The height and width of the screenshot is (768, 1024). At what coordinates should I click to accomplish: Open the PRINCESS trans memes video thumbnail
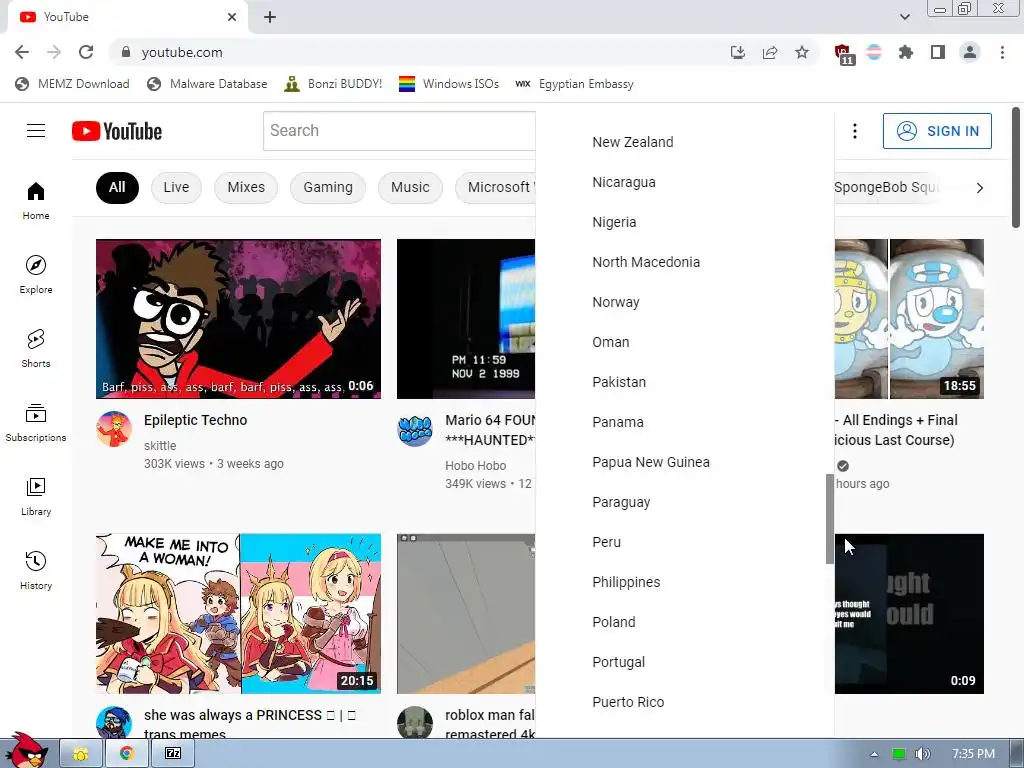[x=238, y=614]
